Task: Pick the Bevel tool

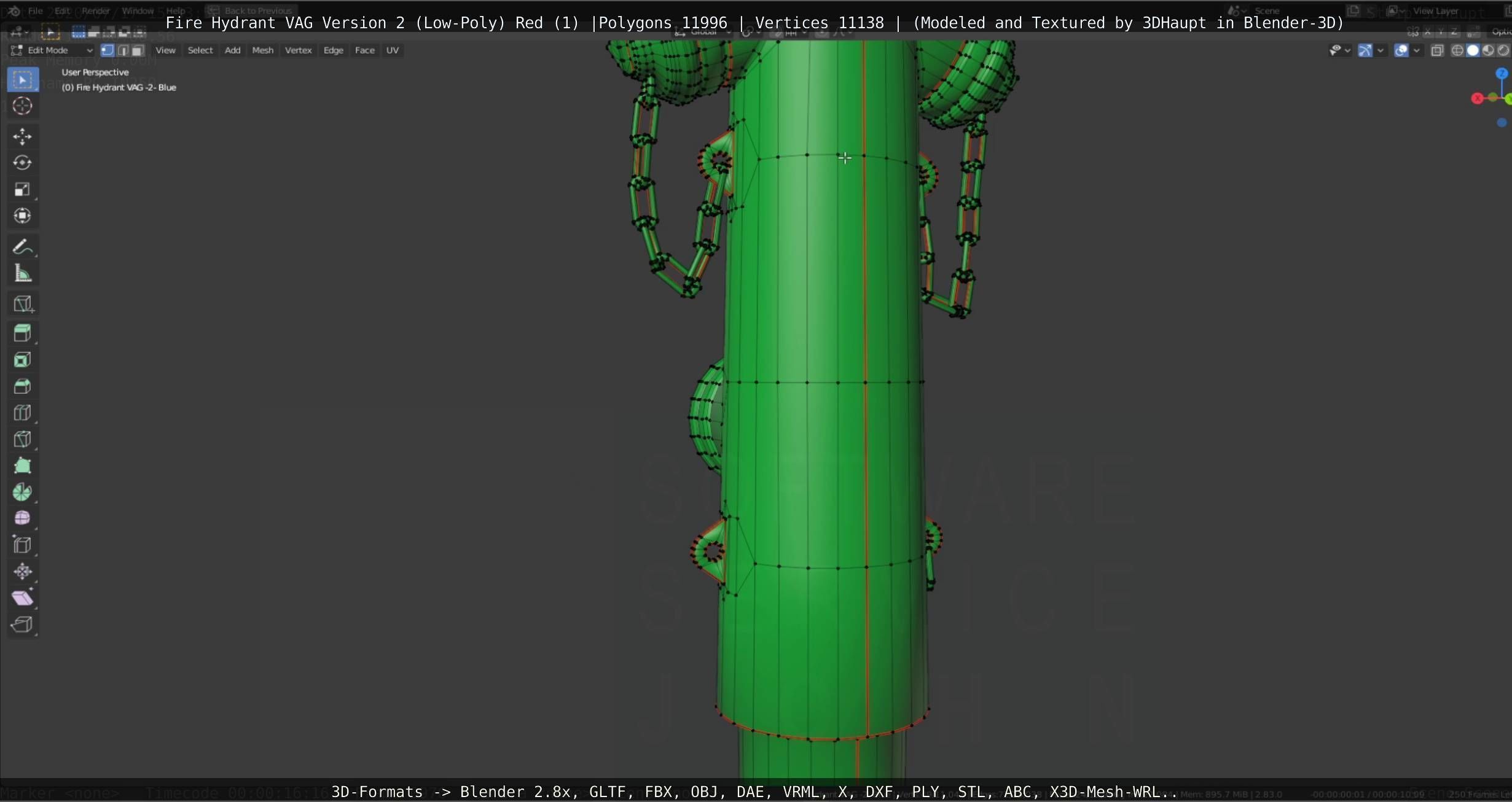Action: click(23, 386)
